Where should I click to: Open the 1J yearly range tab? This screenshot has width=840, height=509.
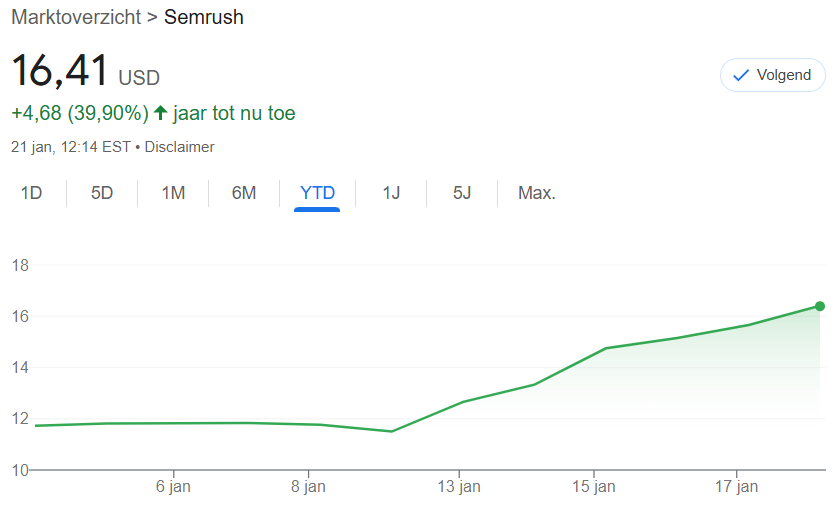[391, 193]
